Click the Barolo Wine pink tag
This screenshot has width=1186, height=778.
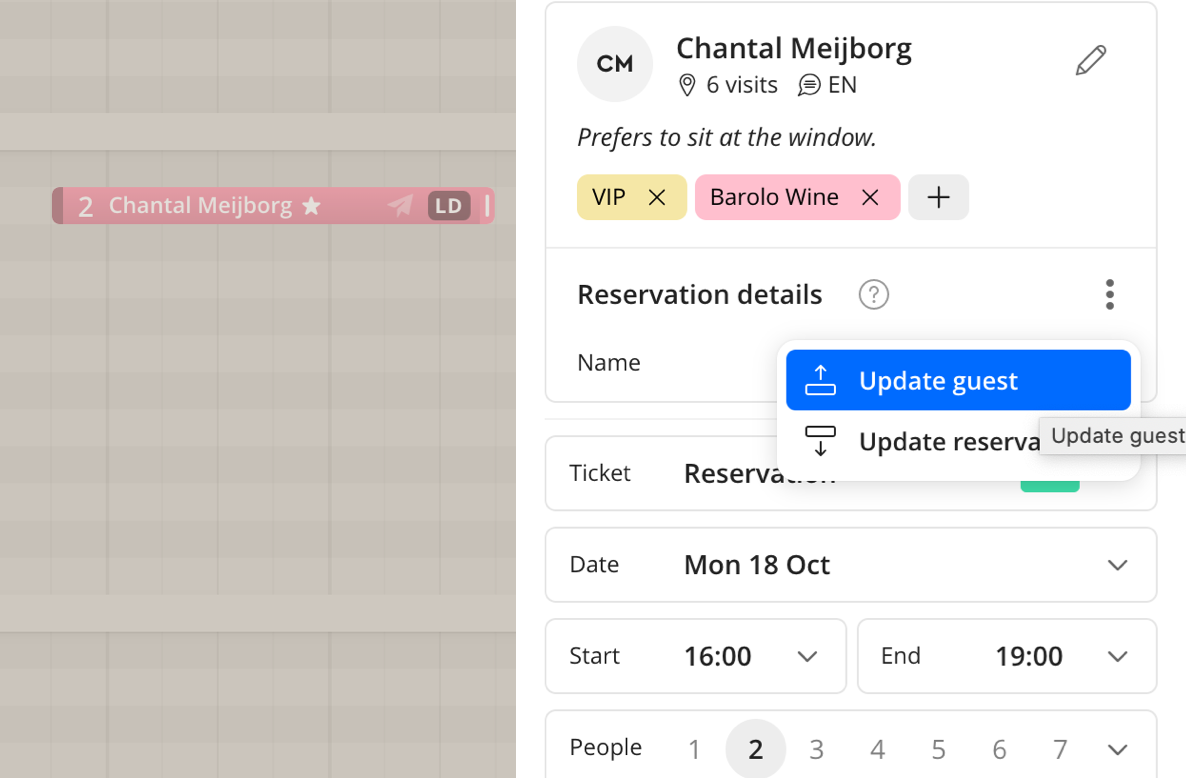[x=774, y=197]
